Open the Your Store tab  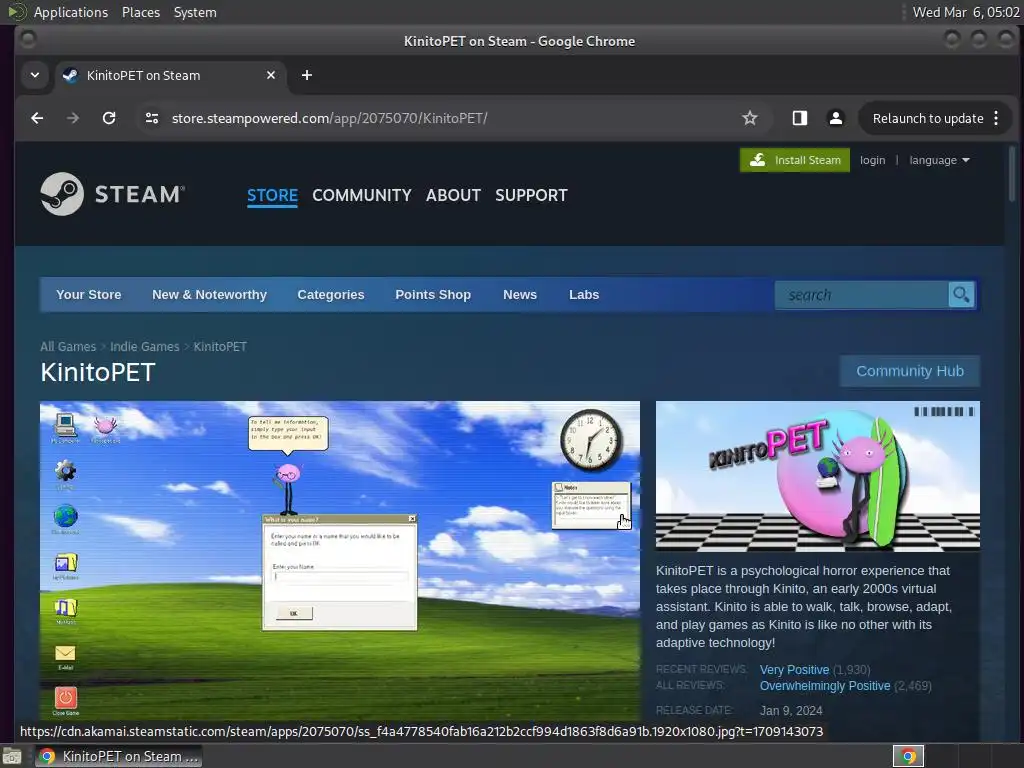(x=89, y=295)
